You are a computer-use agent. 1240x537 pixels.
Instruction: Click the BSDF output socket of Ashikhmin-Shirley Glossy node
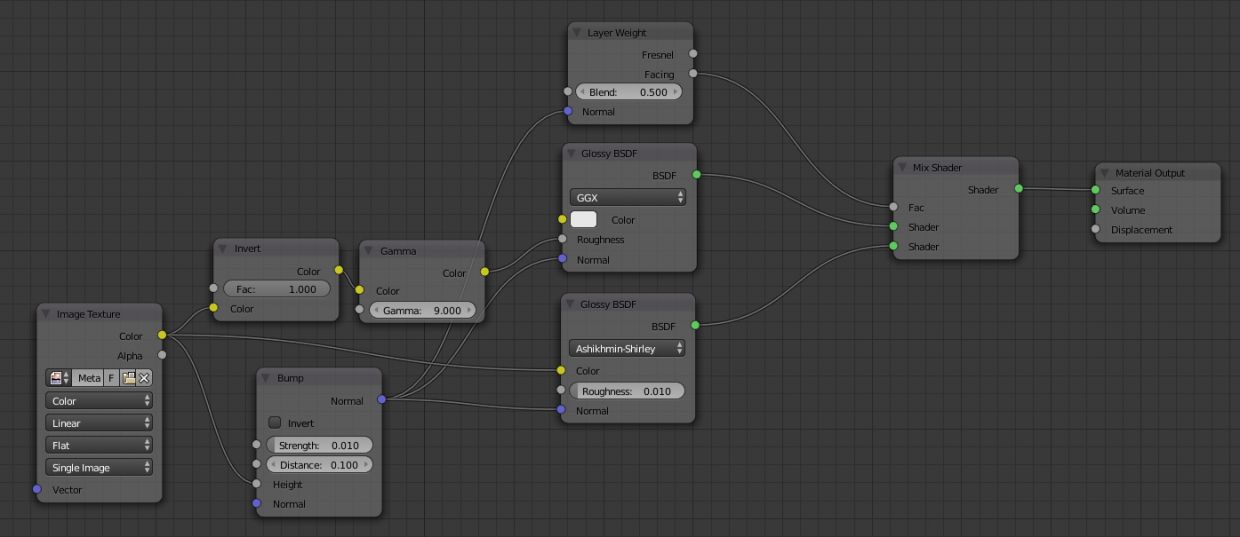(696, 325)
